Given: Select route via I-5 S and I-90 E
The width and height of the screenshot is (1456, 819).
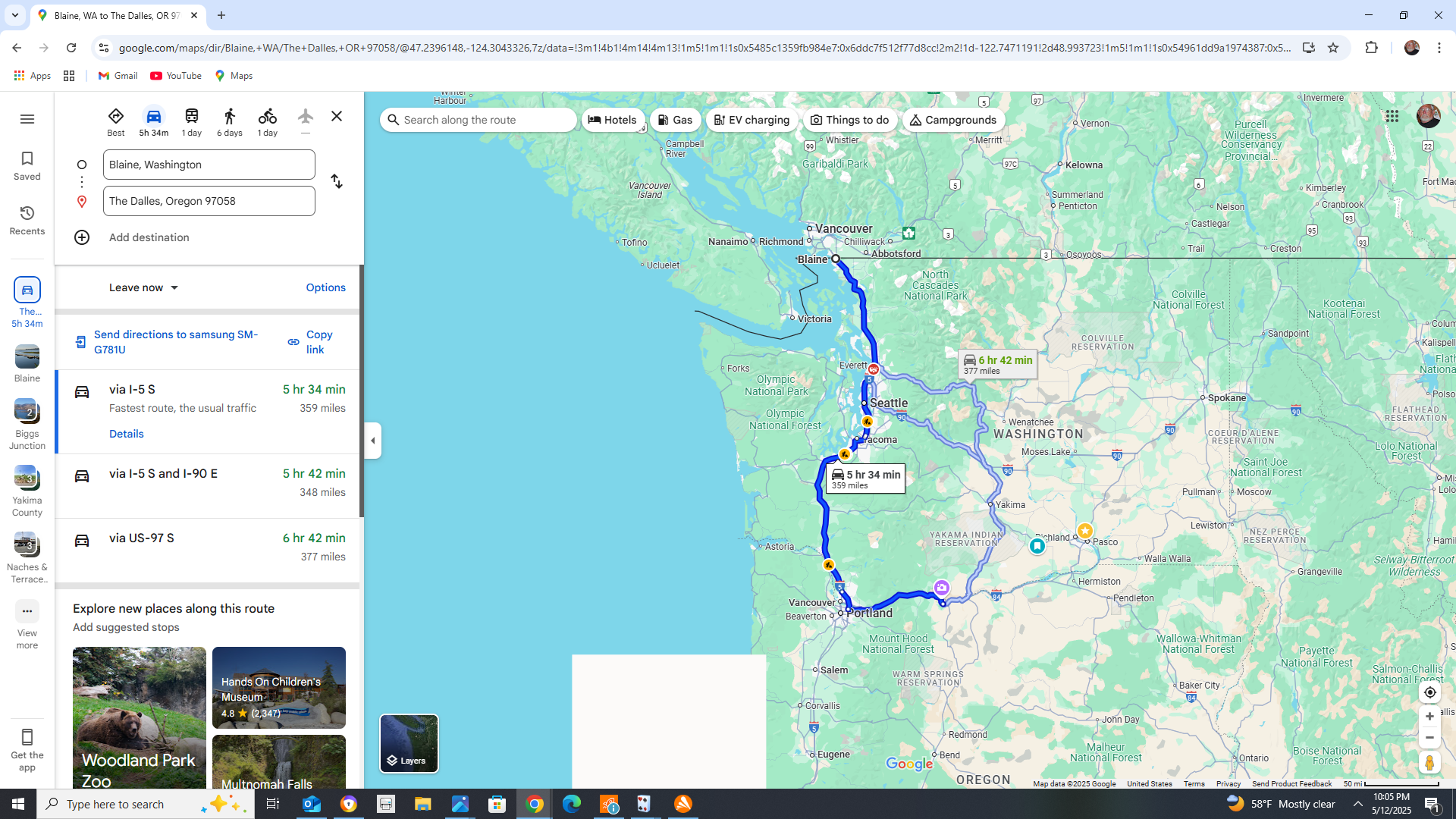Looking at the screenshot, I should coord(208,483).
